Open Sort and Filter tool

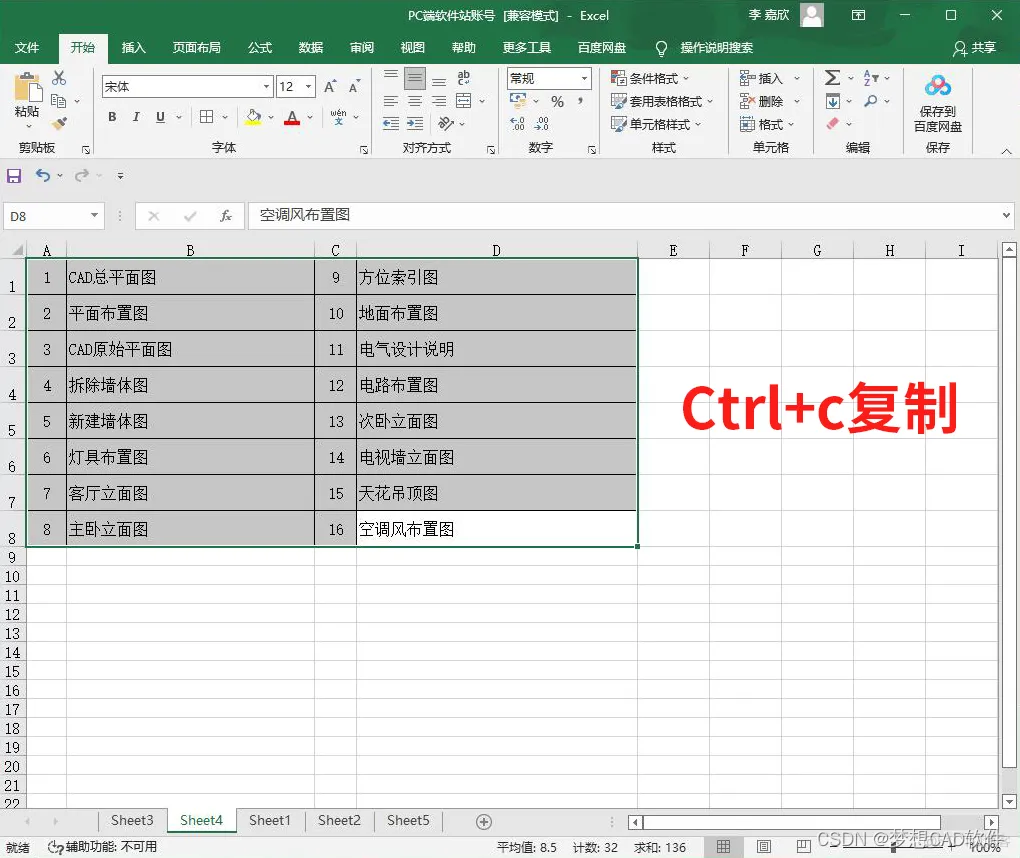[870, 78]
